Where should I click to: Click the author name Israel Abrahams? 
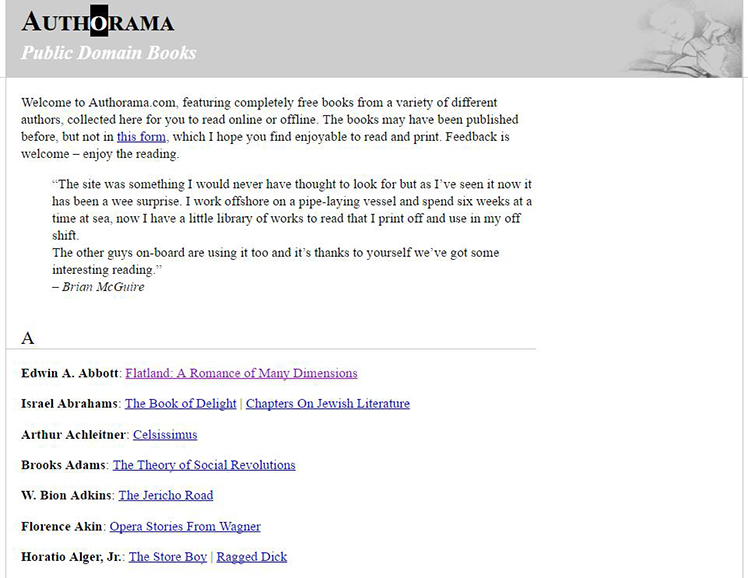click(69, 403)
